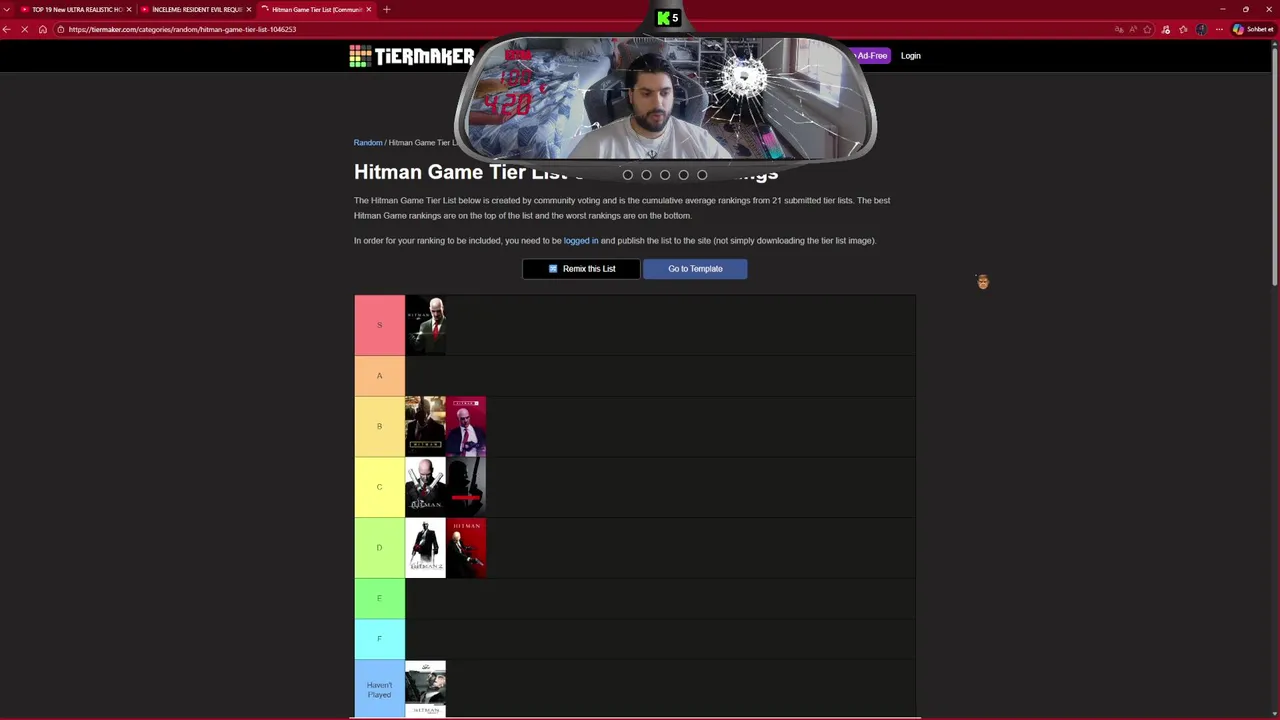Add page to favorites star icon

coord(1148,29)
